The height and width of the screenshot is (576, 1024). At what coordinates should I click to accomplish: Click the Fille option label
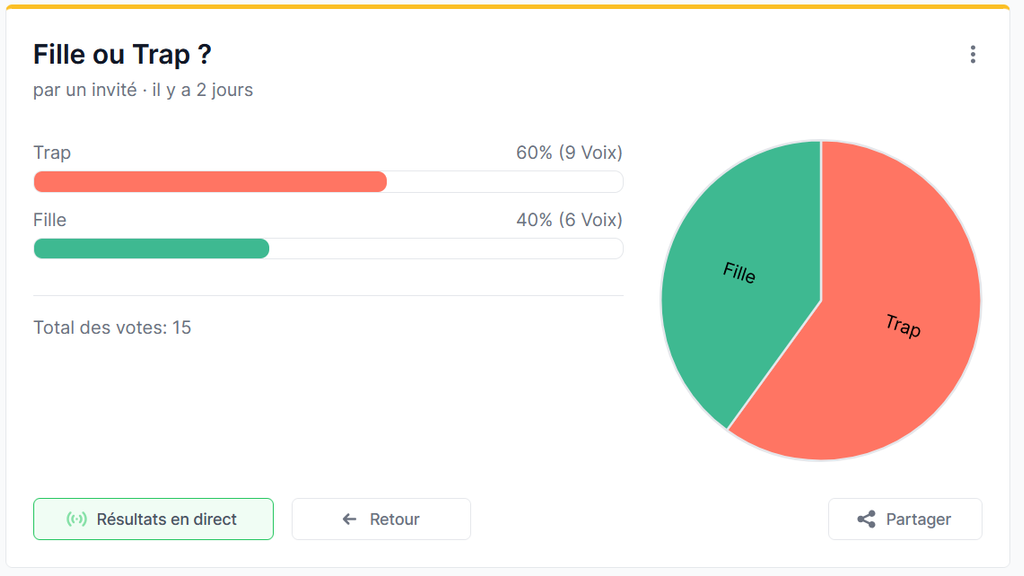(50, 220)
